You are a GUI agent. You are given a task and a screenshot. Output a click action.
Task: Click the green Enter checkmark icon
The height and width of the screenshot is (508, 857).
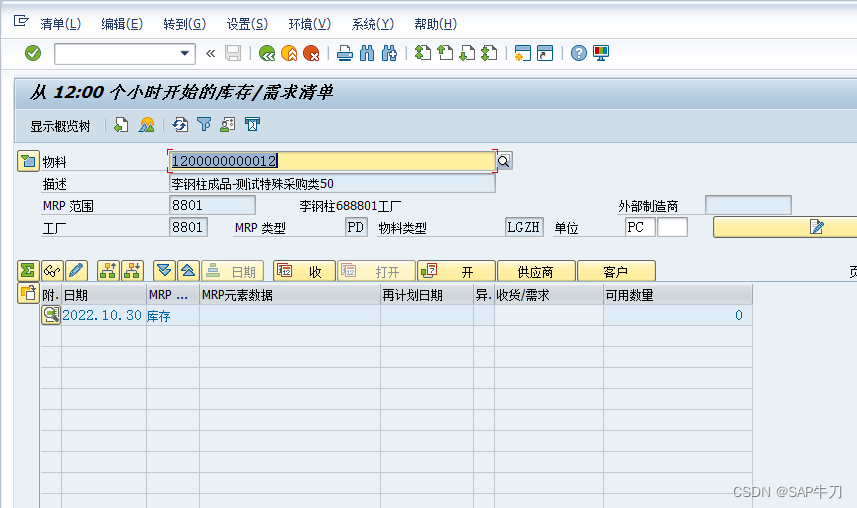point(33,53)
